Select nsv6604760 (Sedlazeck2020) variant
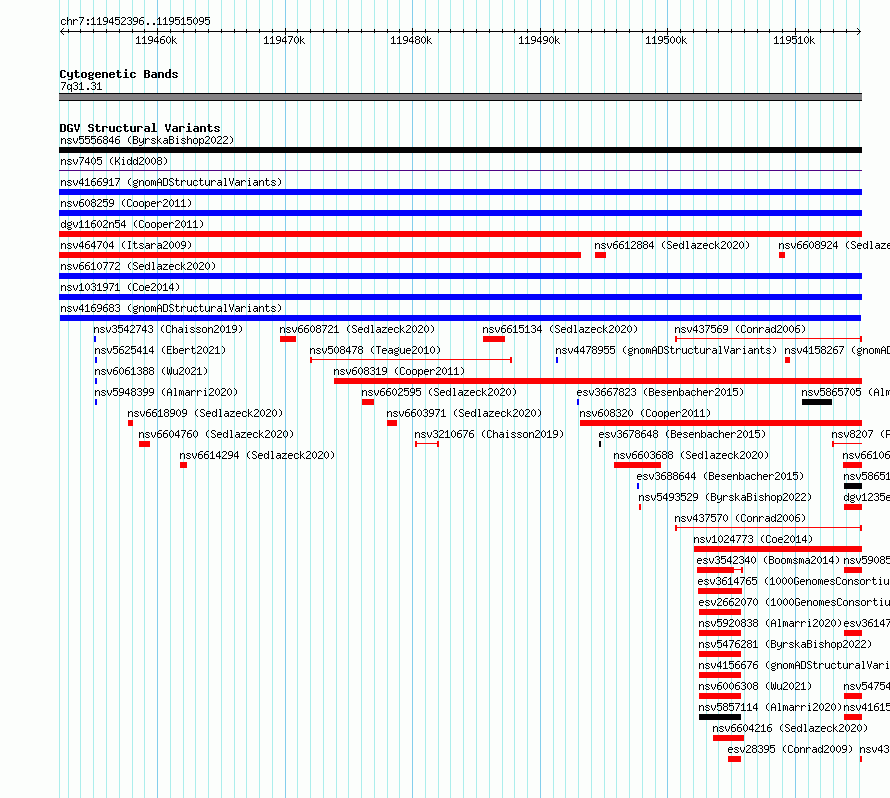The width and height of the screenshot is (890, 798). (x=216, y=434)
